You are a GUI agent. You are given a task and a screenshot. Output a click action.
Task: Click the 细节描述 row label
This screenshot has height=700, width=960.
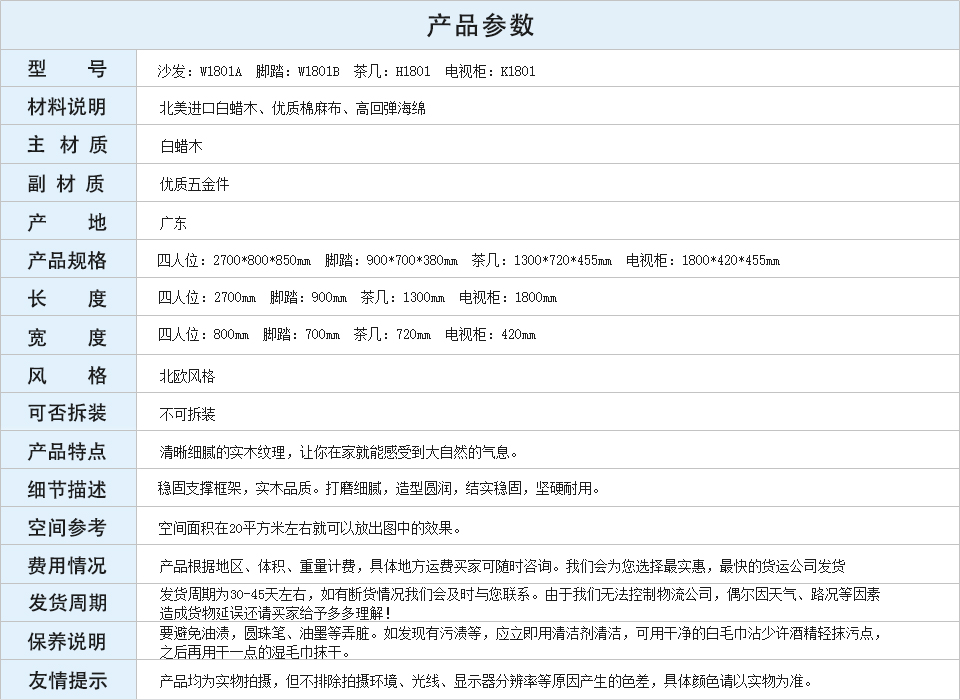coord(67,489)
